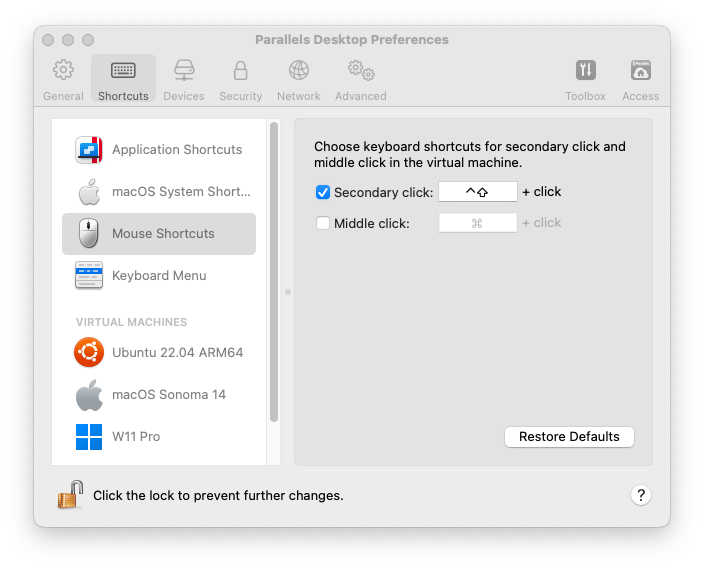Open the Toolbox icon
This screenshot has height=569, width=704.
tap(585, 71)
